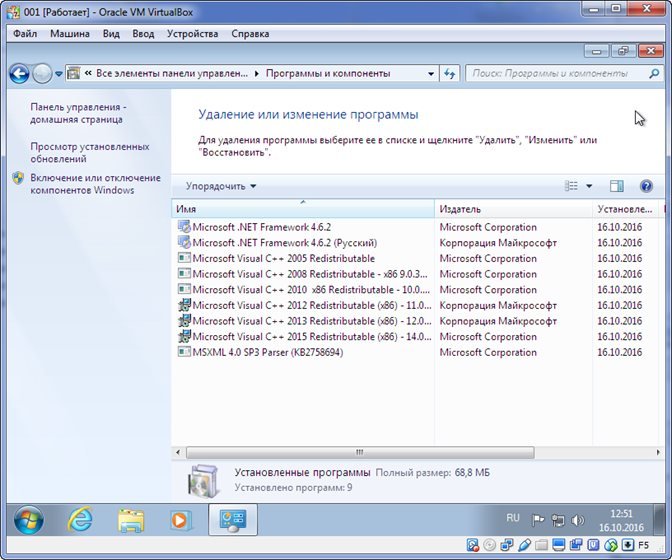Click the scroll right arrow of list
The height and width of the screenshot is (560, 672).
tap(658, 452)
